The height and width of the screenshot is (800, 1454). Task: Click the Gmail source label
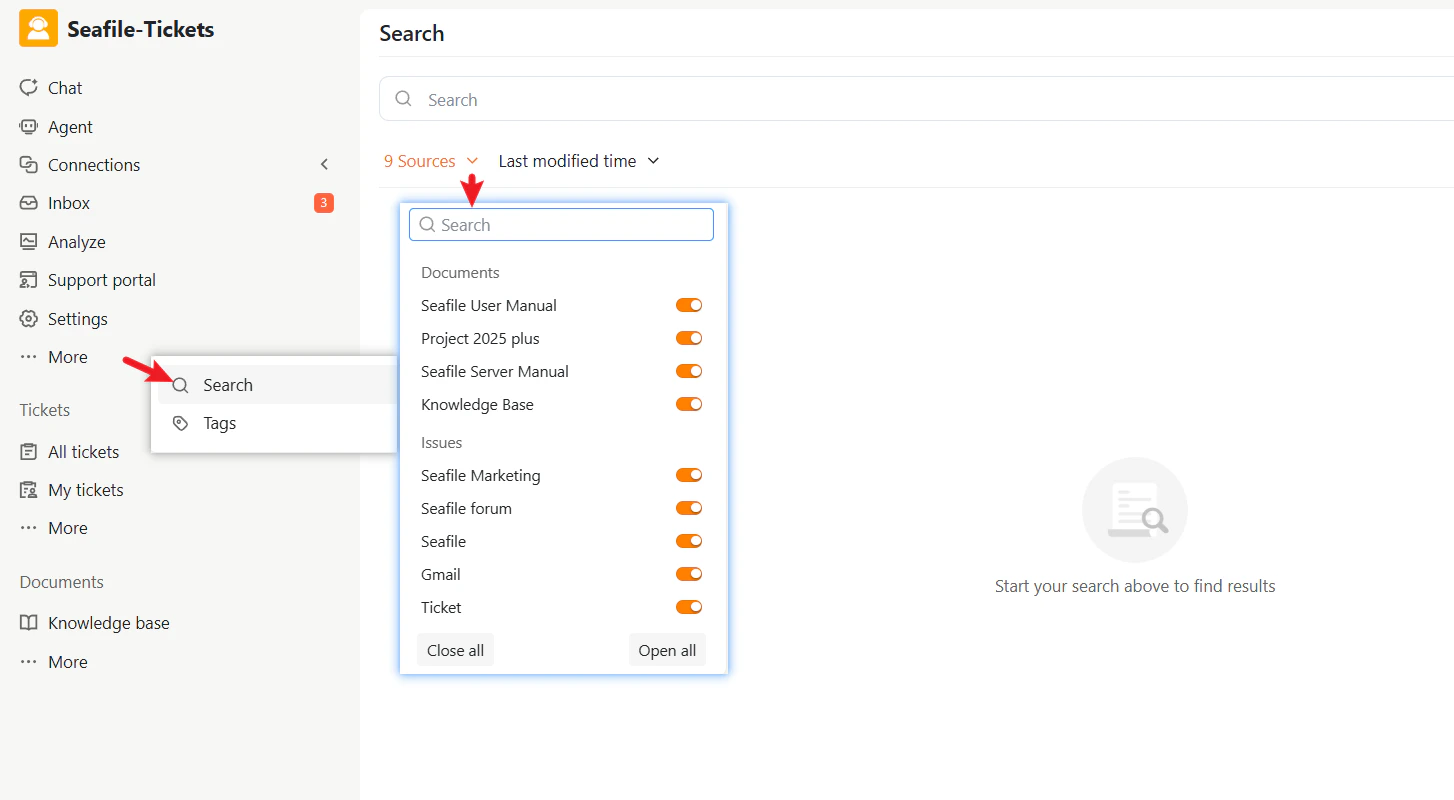coord(441,574)
